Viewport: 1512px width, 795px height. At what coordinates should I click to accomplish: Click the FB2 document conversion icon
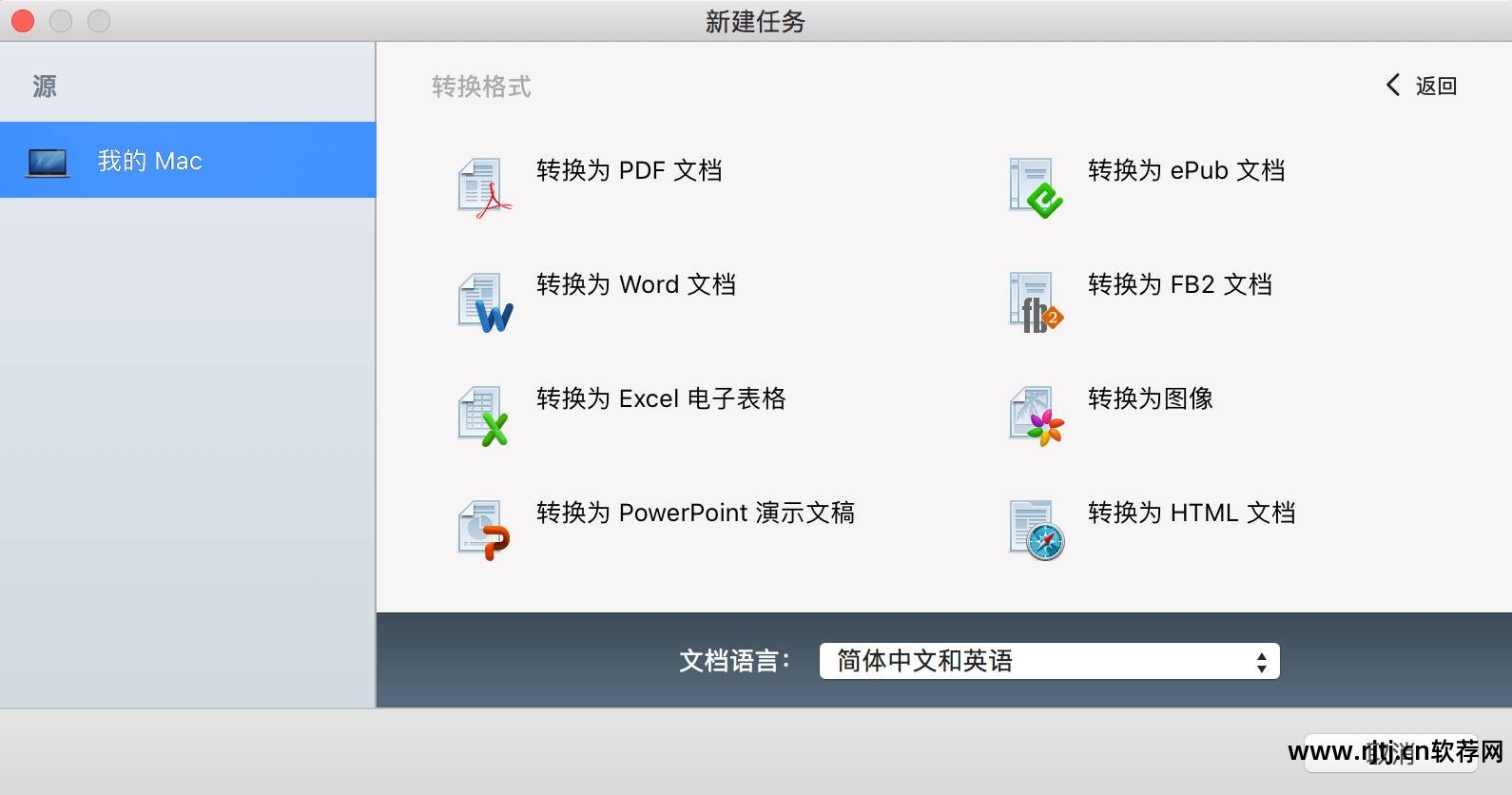[x=1036, y=302]
